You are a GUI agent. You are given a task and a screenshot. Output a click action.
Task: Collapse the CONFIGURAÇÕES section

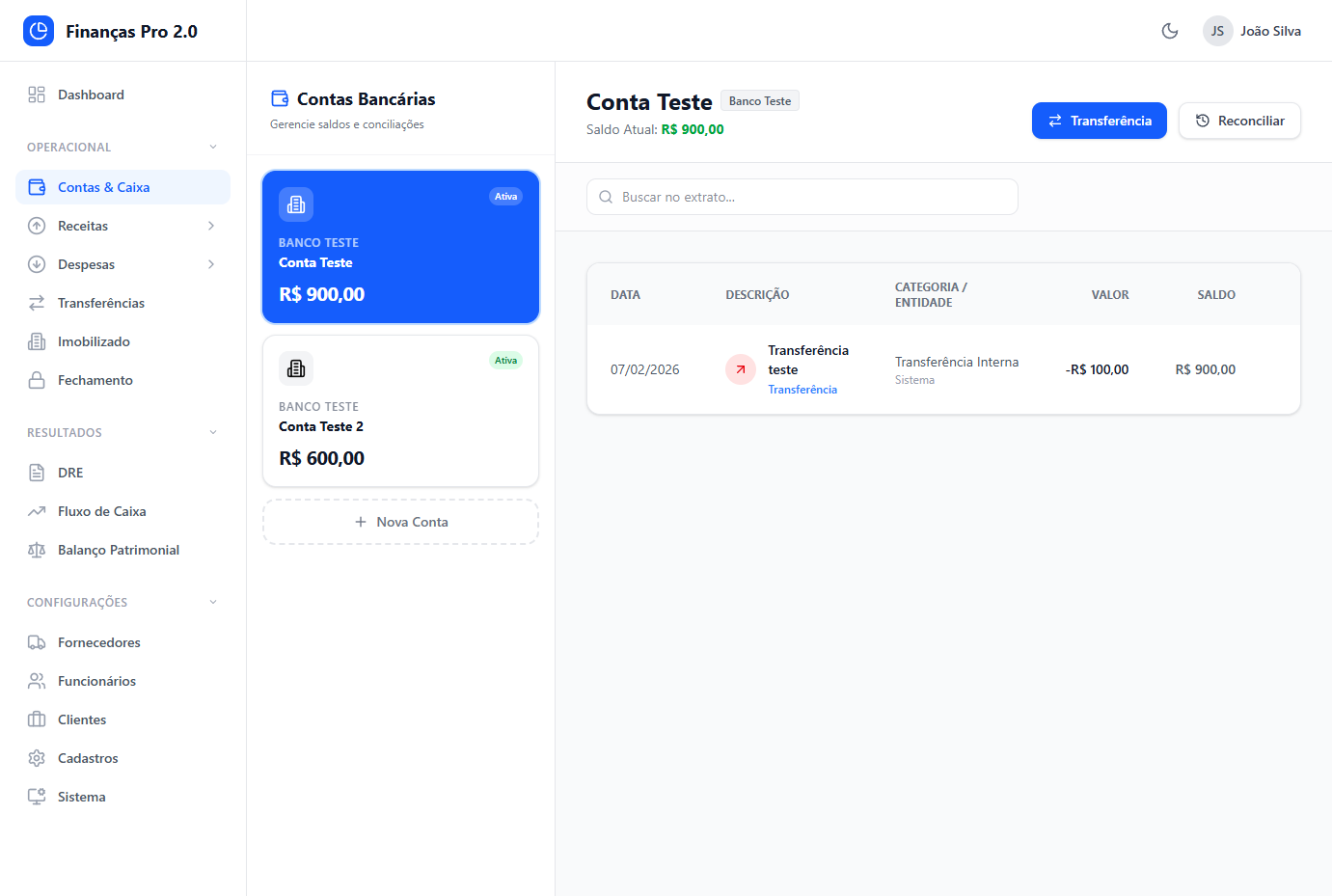point(213,603)
